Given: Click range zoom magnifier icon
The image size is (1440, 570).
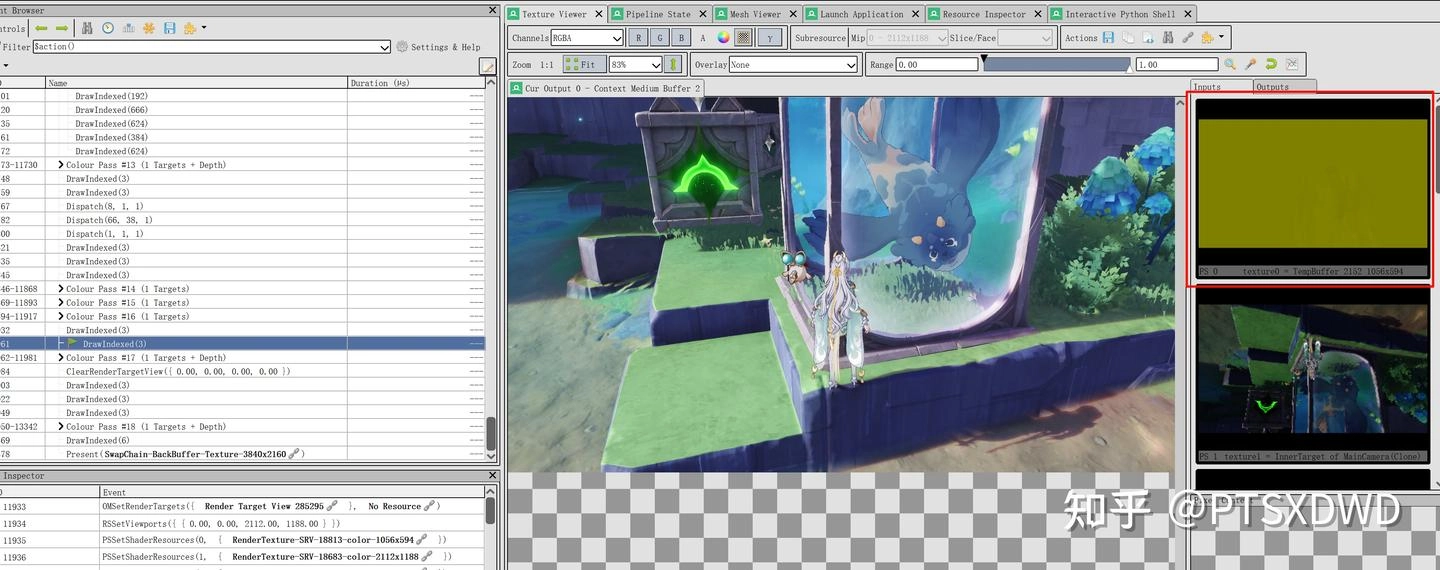Looking at the screenshot, I should (x=1231, y=64).
